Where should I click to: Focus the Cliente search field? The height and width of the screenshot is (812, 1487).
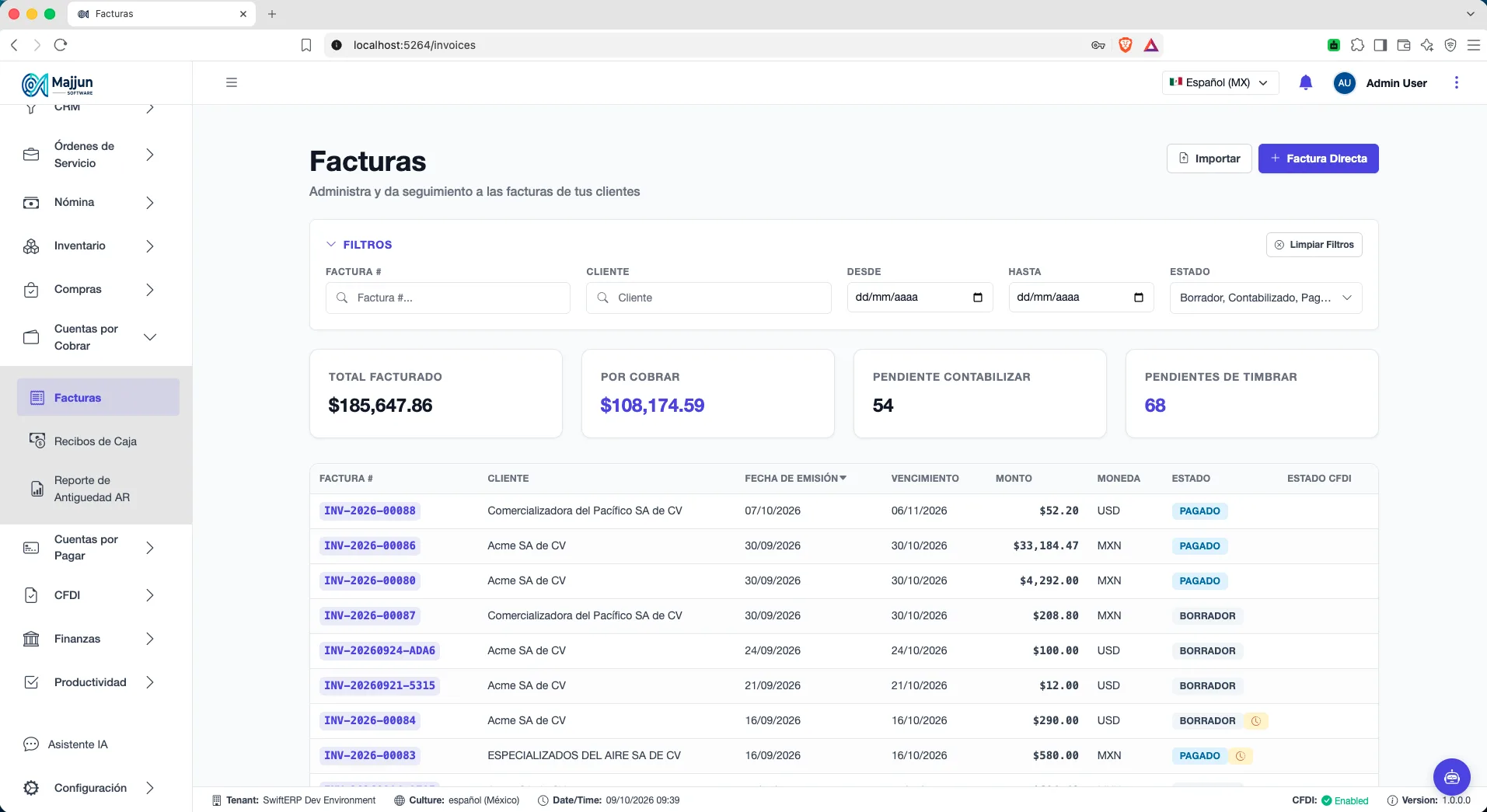tap(709, 298)
